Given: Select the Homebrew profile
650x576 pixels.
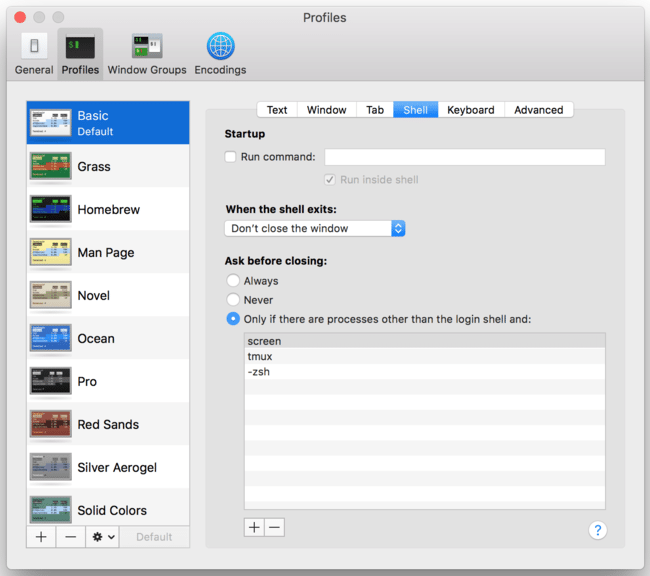Looking at the screenshot, I should pos(108,210).
